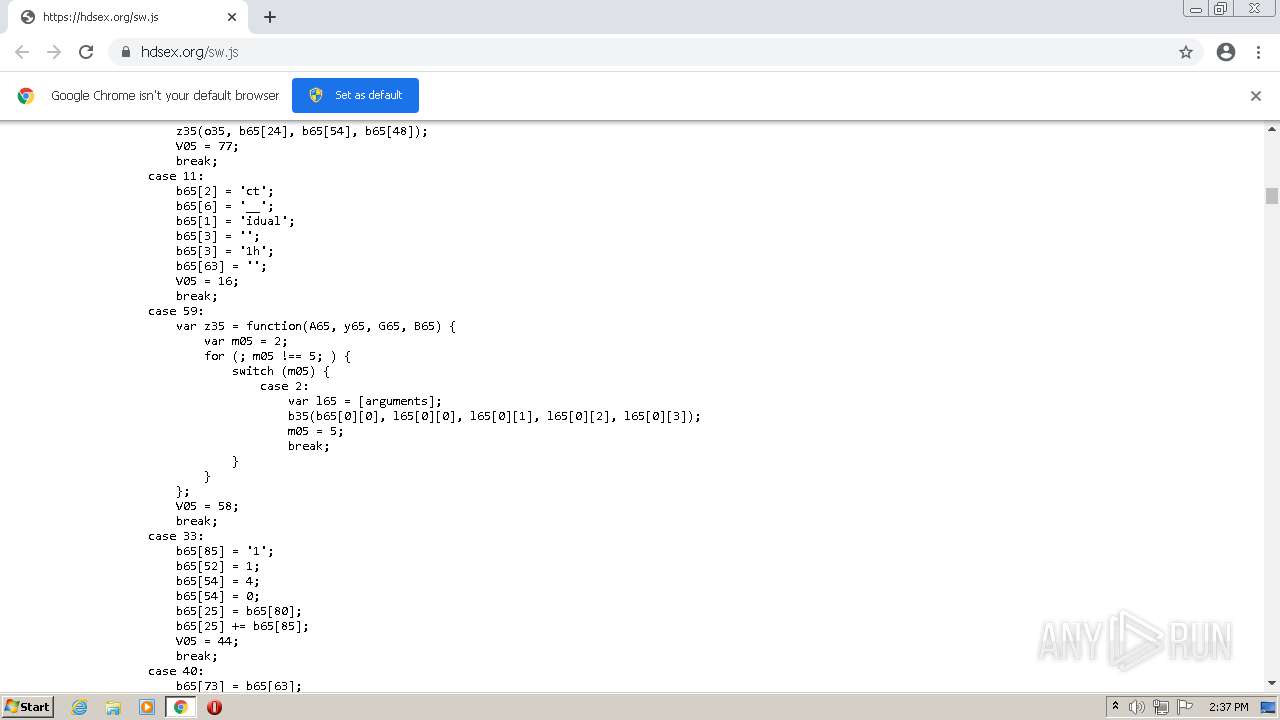1280x720 pixels.
Task: Click the 'var z35 = function' line
Action: coord(316,326)
